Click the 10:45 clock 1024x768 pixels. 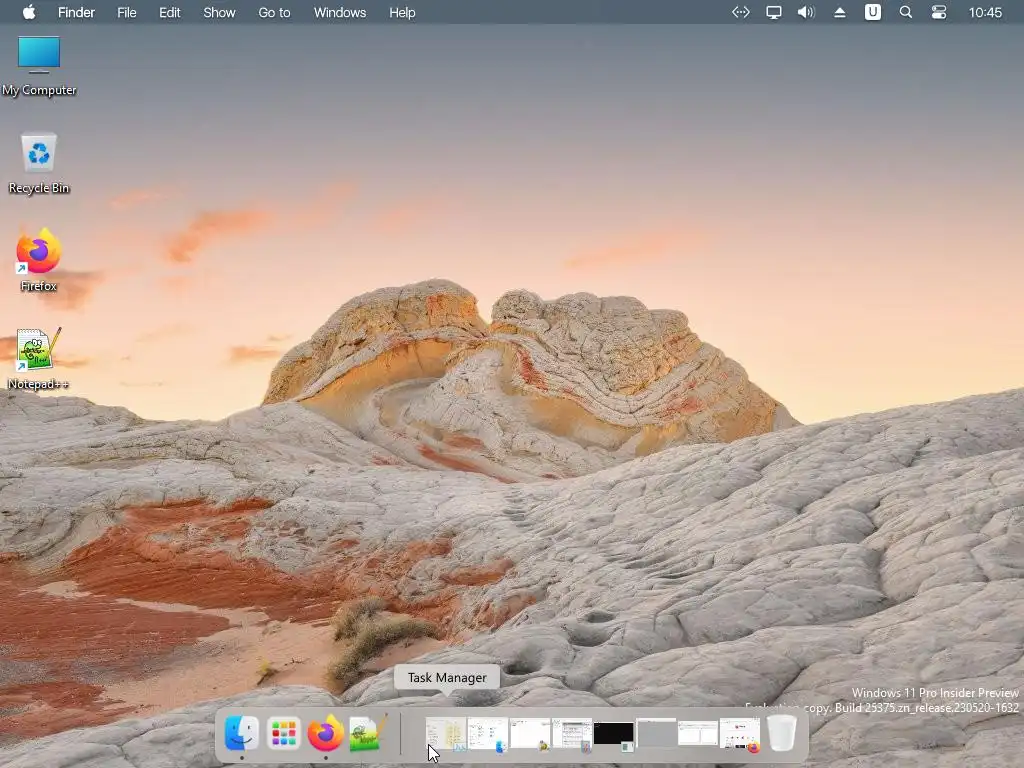(x=985, y=12)
